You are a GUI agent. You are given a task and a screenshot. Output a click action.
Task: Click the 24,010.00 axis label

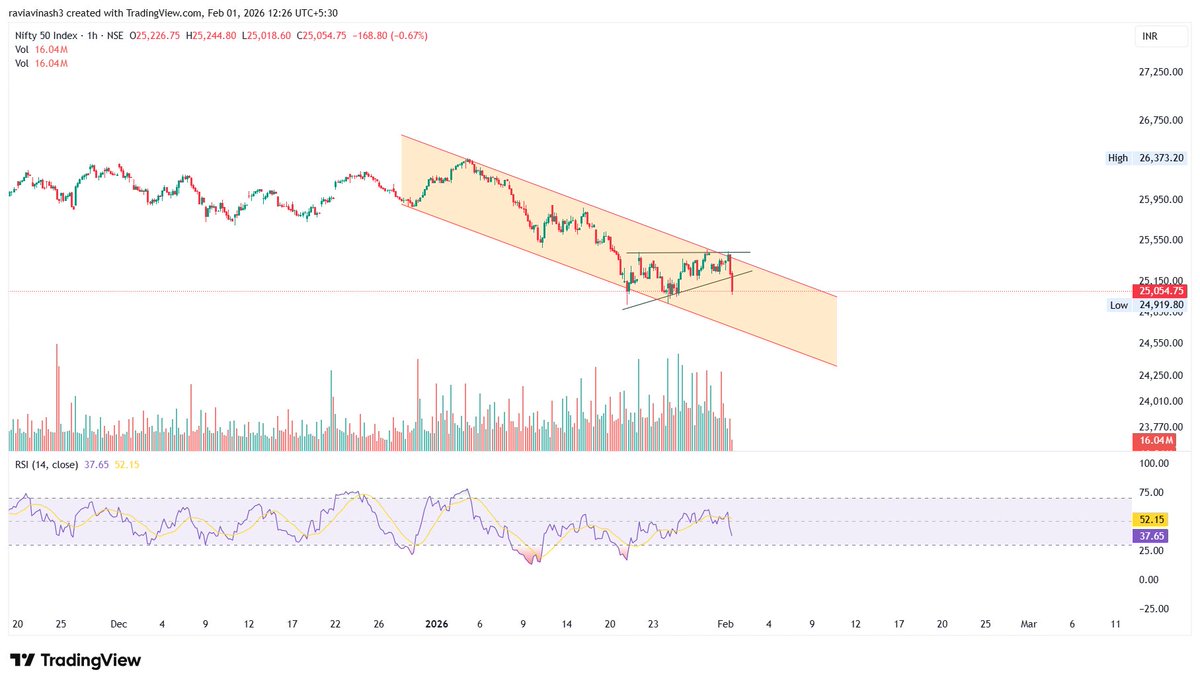coord(1160,401)
